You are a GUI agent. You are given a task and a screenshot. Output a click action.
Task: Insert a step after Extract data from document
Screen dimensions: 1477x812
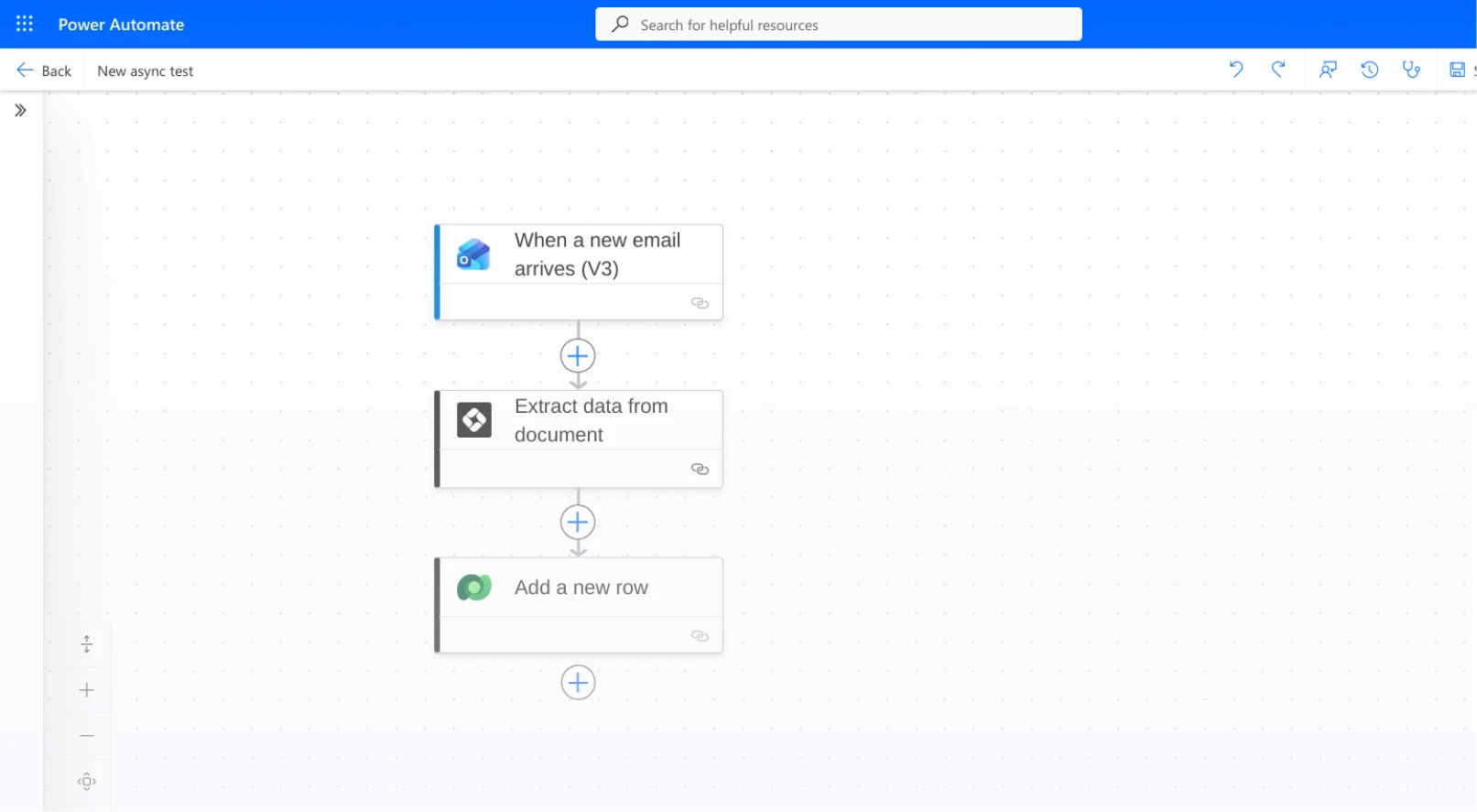(578, 523)
